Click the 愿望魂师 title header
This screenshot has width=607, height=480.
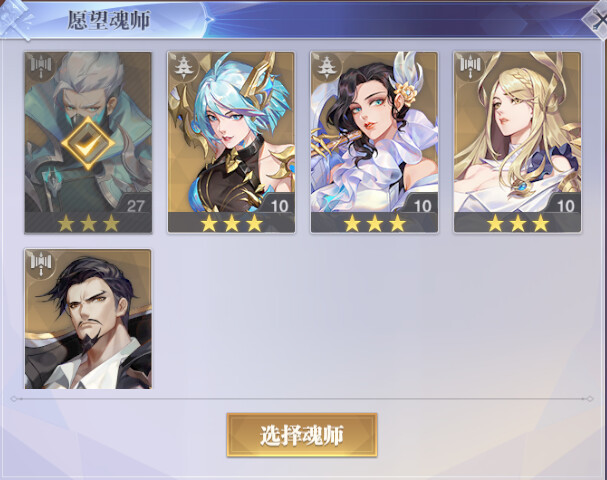click(109, 20)
